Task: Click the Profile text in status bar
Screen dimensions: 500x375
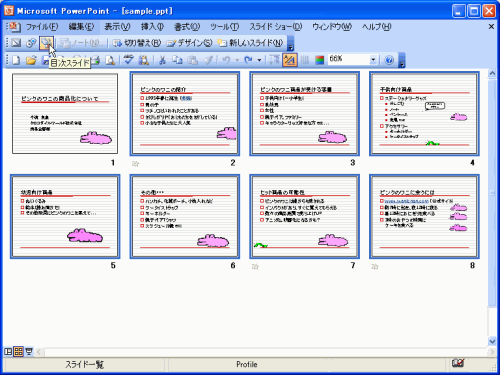Action: pyautogui.click(x=247, y=364)
